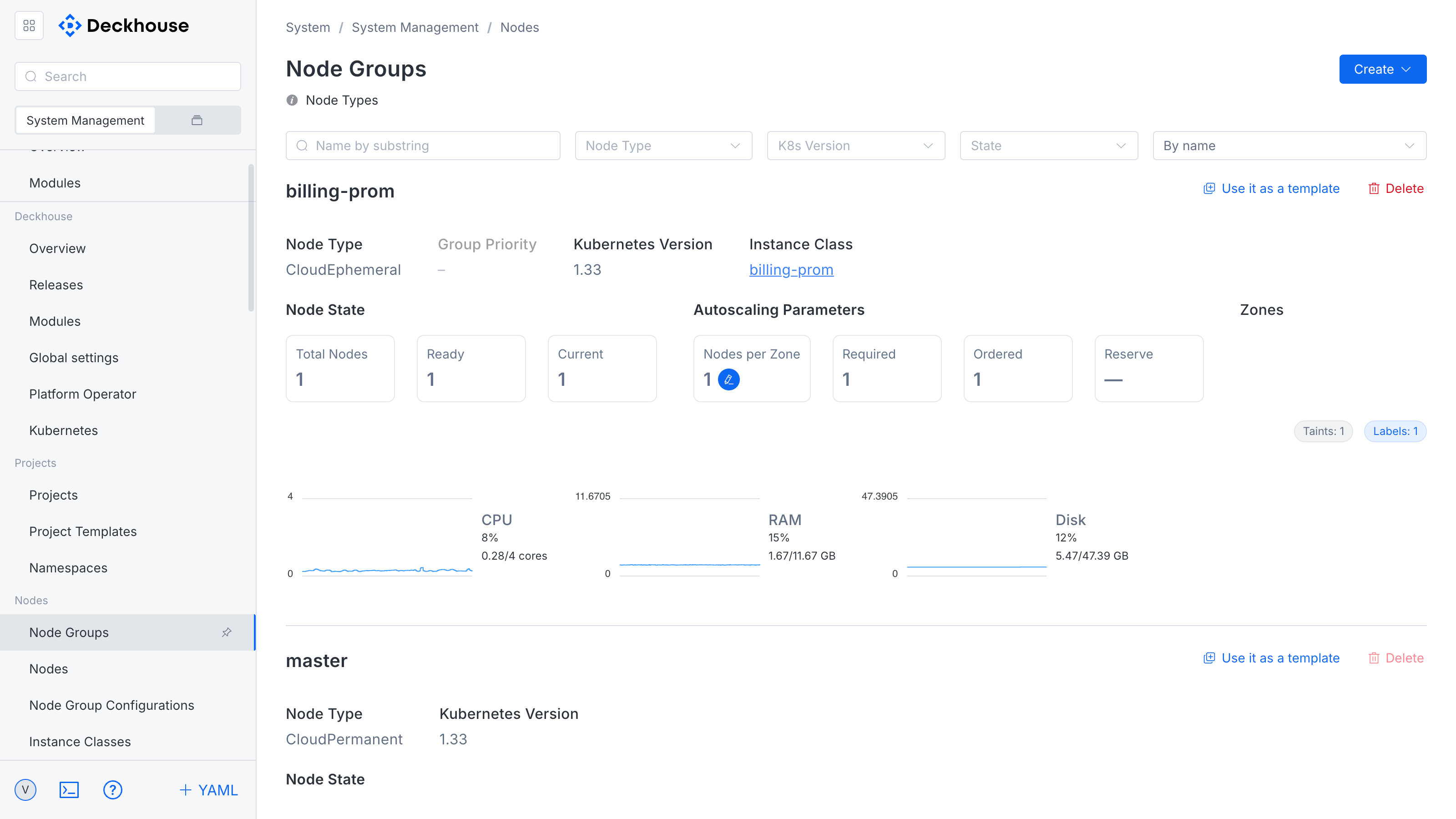Open Kubernetes in sidebar
1456x819 pixels.
tap(128, 430)
